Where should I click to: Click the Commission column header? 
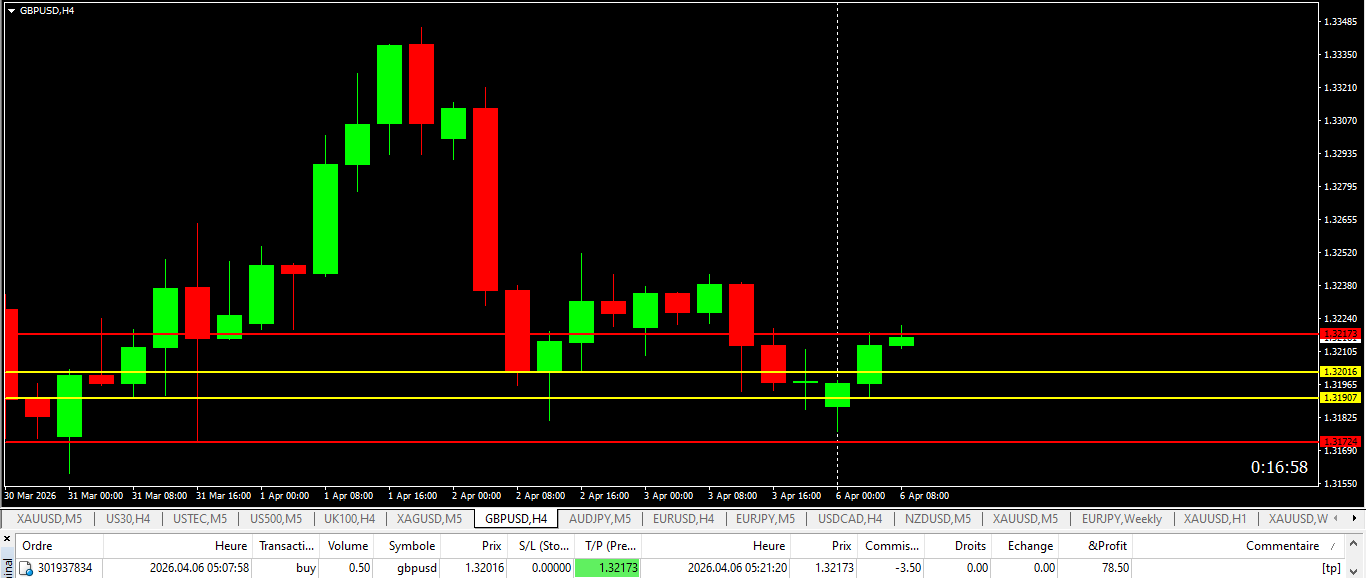(891, 546)
